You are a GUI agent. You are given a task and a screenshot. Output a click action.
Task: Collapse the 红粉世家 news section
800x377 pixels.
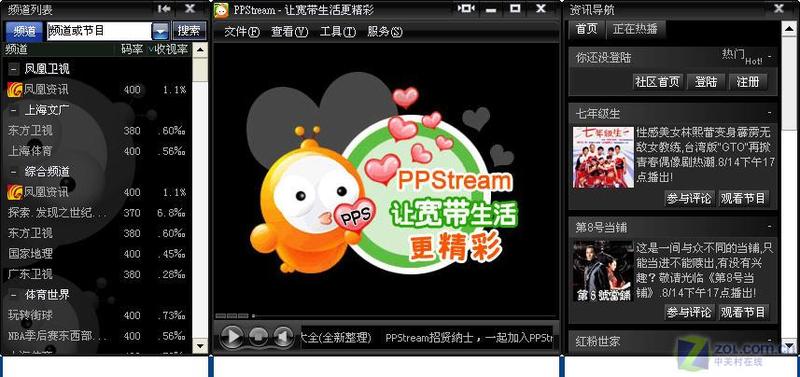(769, 340)
